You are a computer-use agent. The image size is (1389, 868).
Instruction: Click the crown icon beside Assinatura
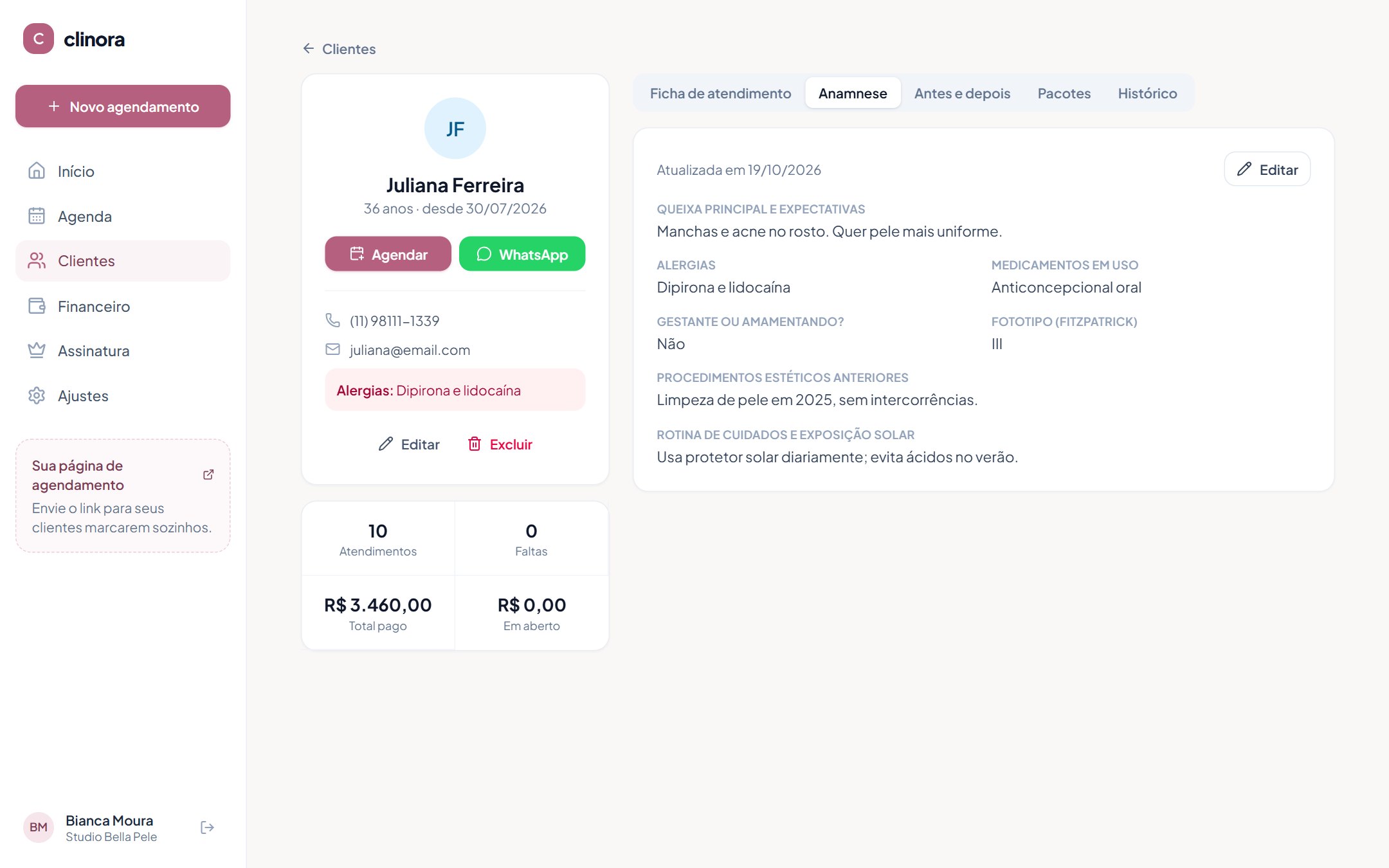tap(37, 350)
